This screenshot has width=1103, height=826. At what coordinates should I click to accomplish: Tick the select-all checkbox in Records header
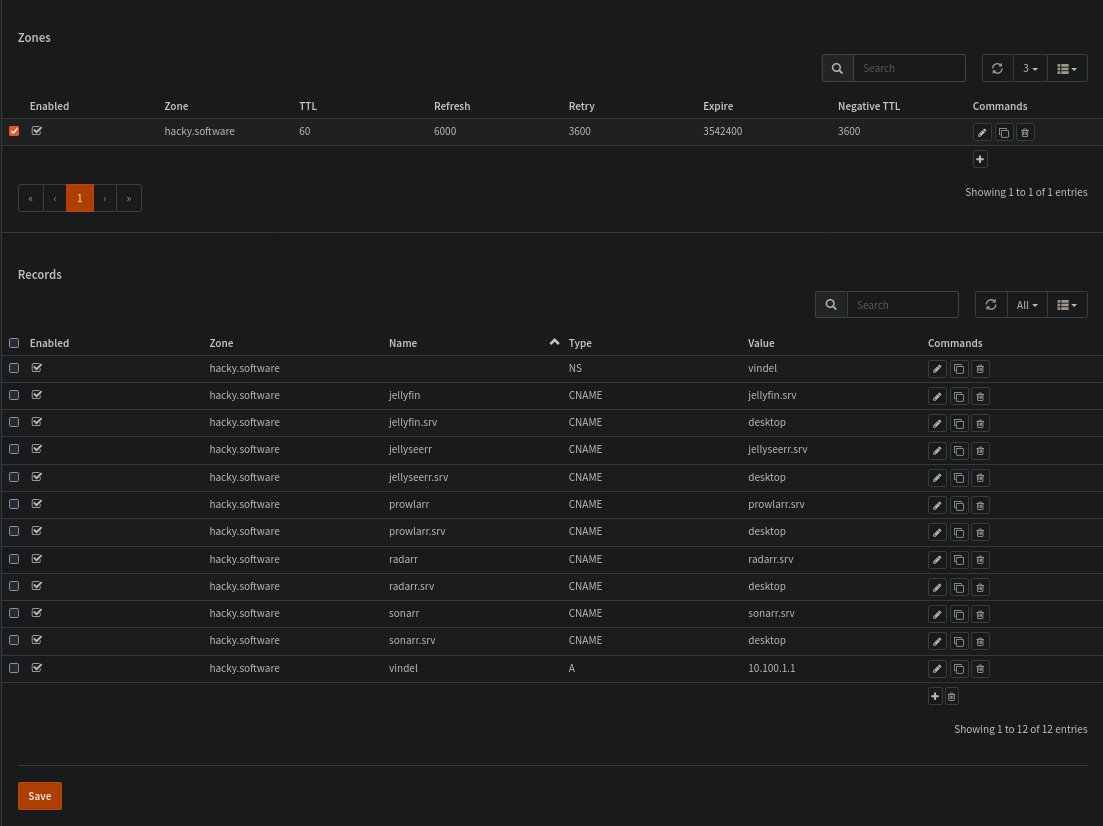(x=14, y=343)
